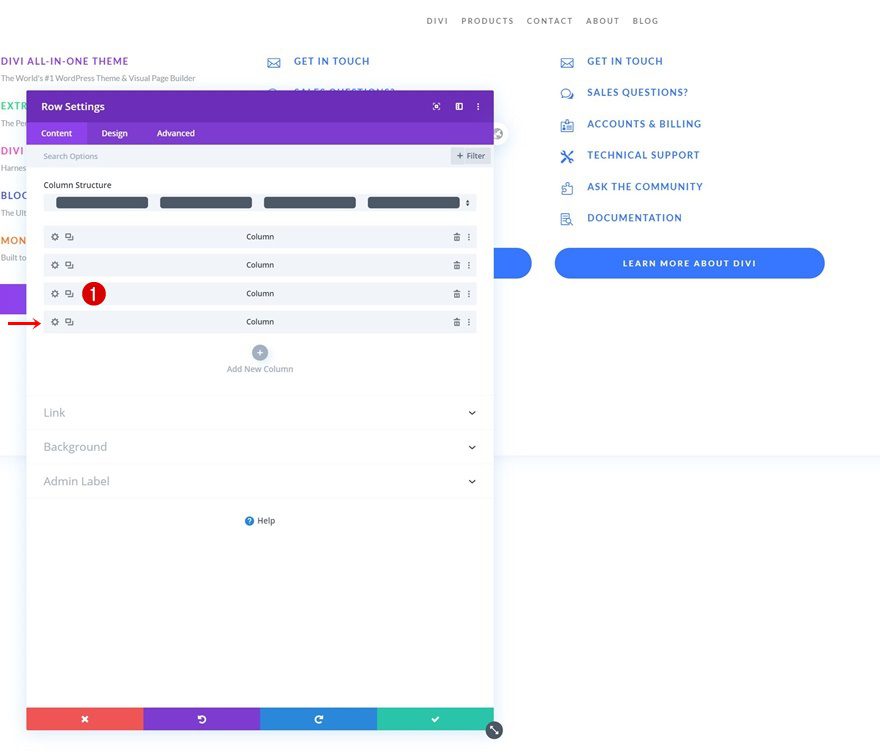Duplicate the second Column
The width and height of the screenshot is (880, 754).
click(x=69, y=264)
